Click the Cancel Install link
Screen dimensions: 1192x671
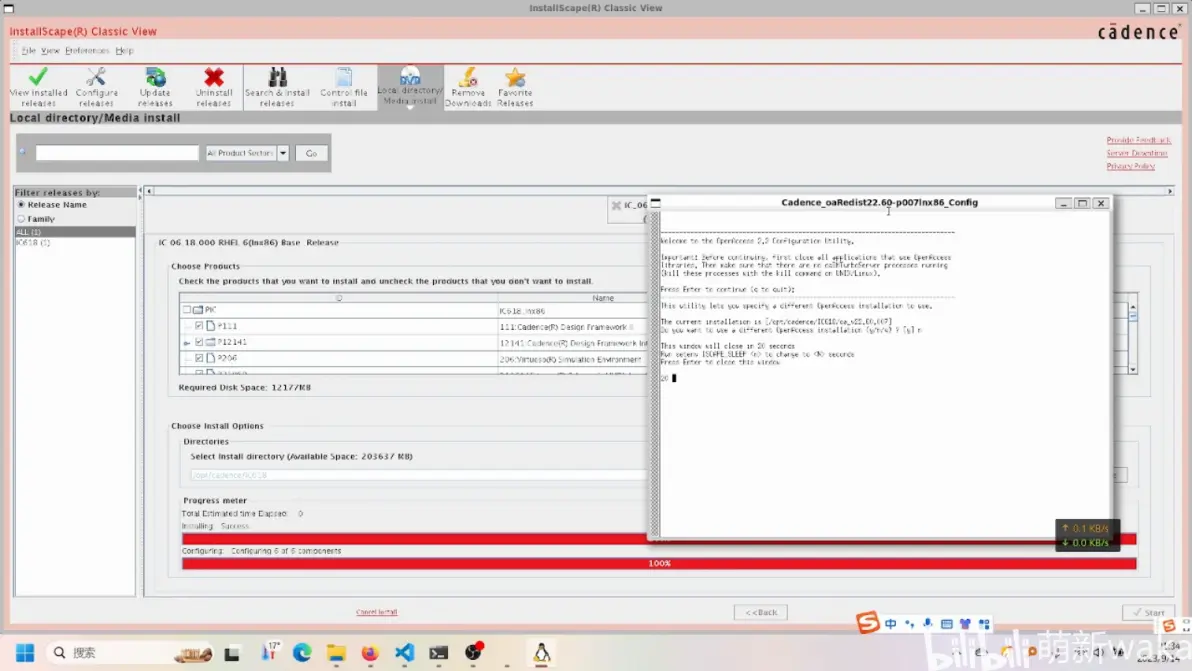coord(376,612)
